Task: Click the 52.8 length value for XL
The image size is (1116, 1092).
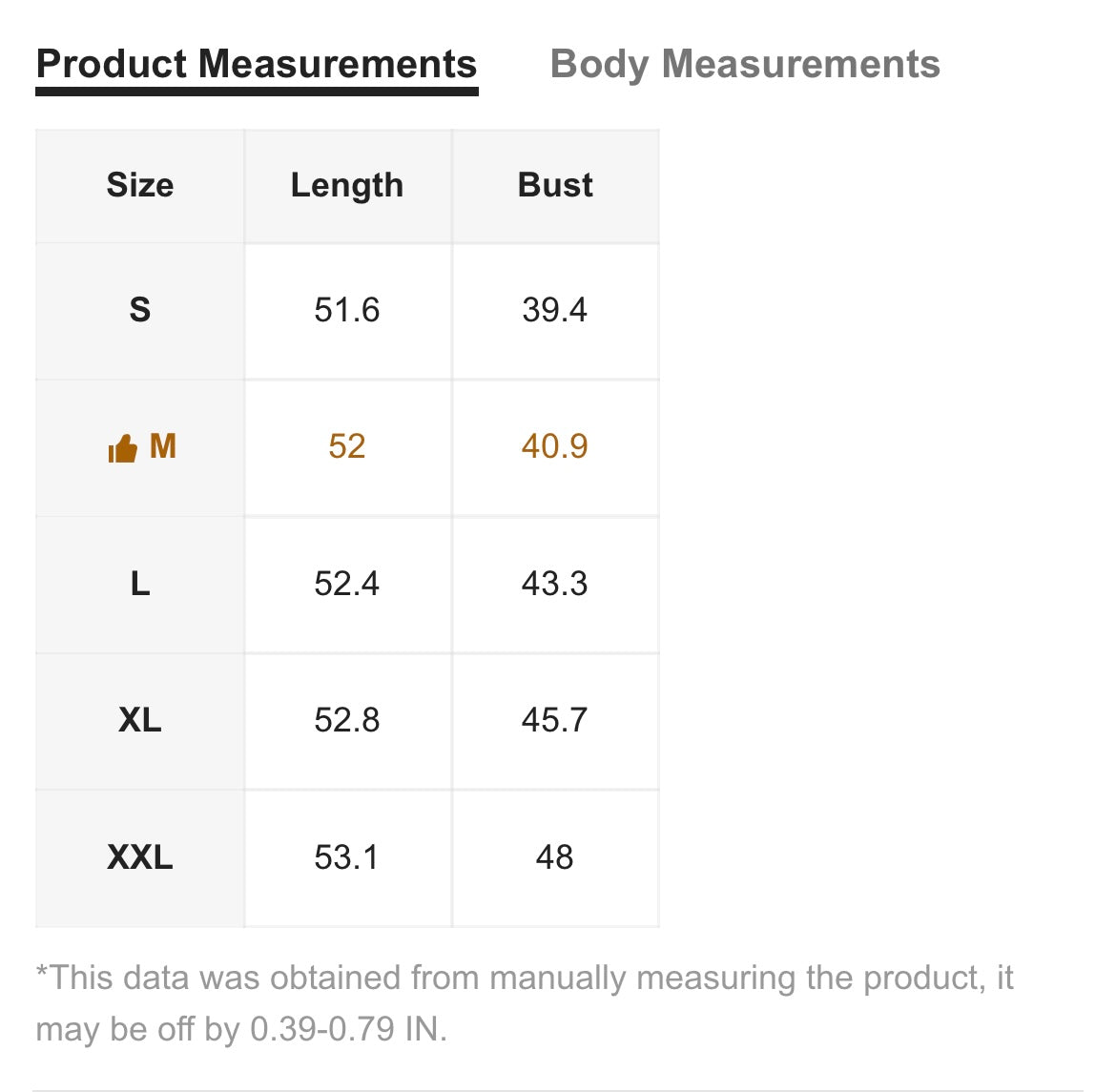Action: [x=347, y=720]
